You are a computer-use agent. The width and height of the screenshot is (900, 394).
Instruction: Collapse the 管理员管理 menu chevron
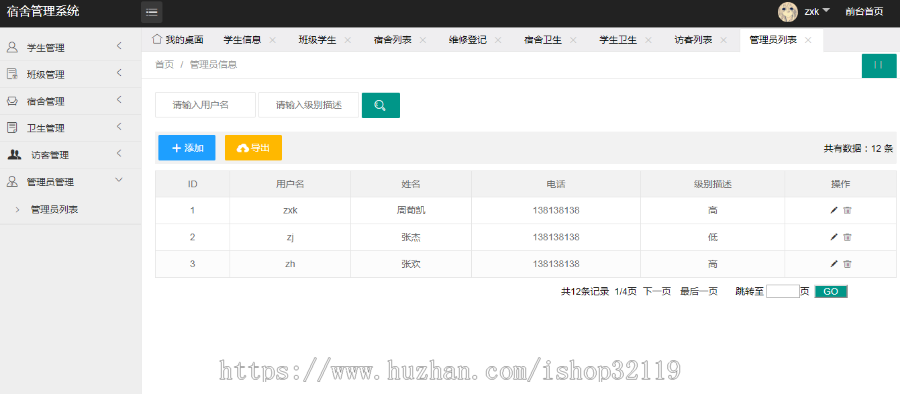pyautogui.click(x=119, y=180)
